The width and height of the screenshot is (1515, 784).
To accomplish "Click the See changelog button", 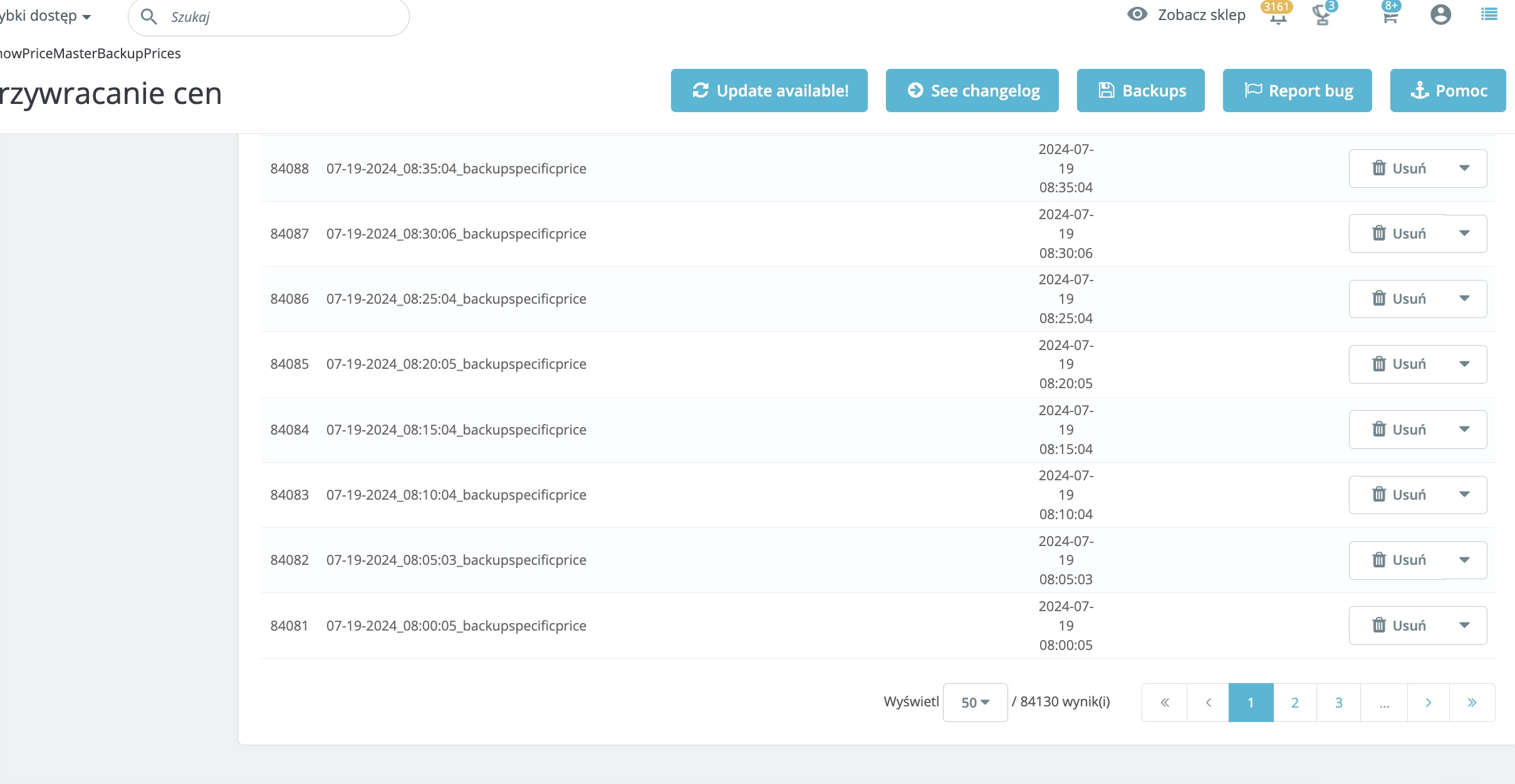I will point(972,91).
